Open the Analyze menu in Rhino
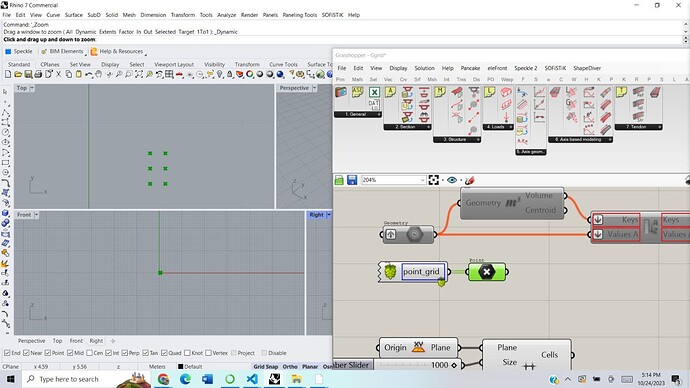Viewport: 690px width, 388px height. 226,15
